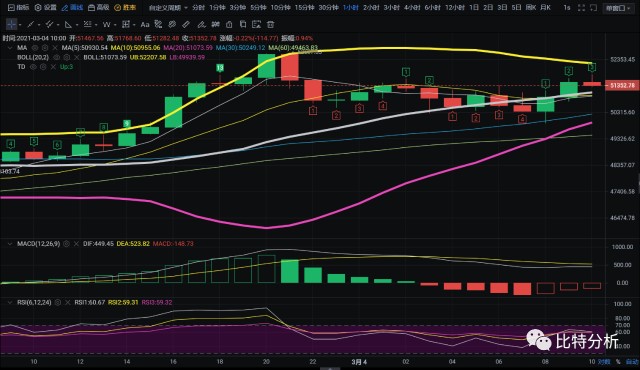Select the crosshair cursor tool
Screen dimensions: 640x370
click(x=11, y=24)
